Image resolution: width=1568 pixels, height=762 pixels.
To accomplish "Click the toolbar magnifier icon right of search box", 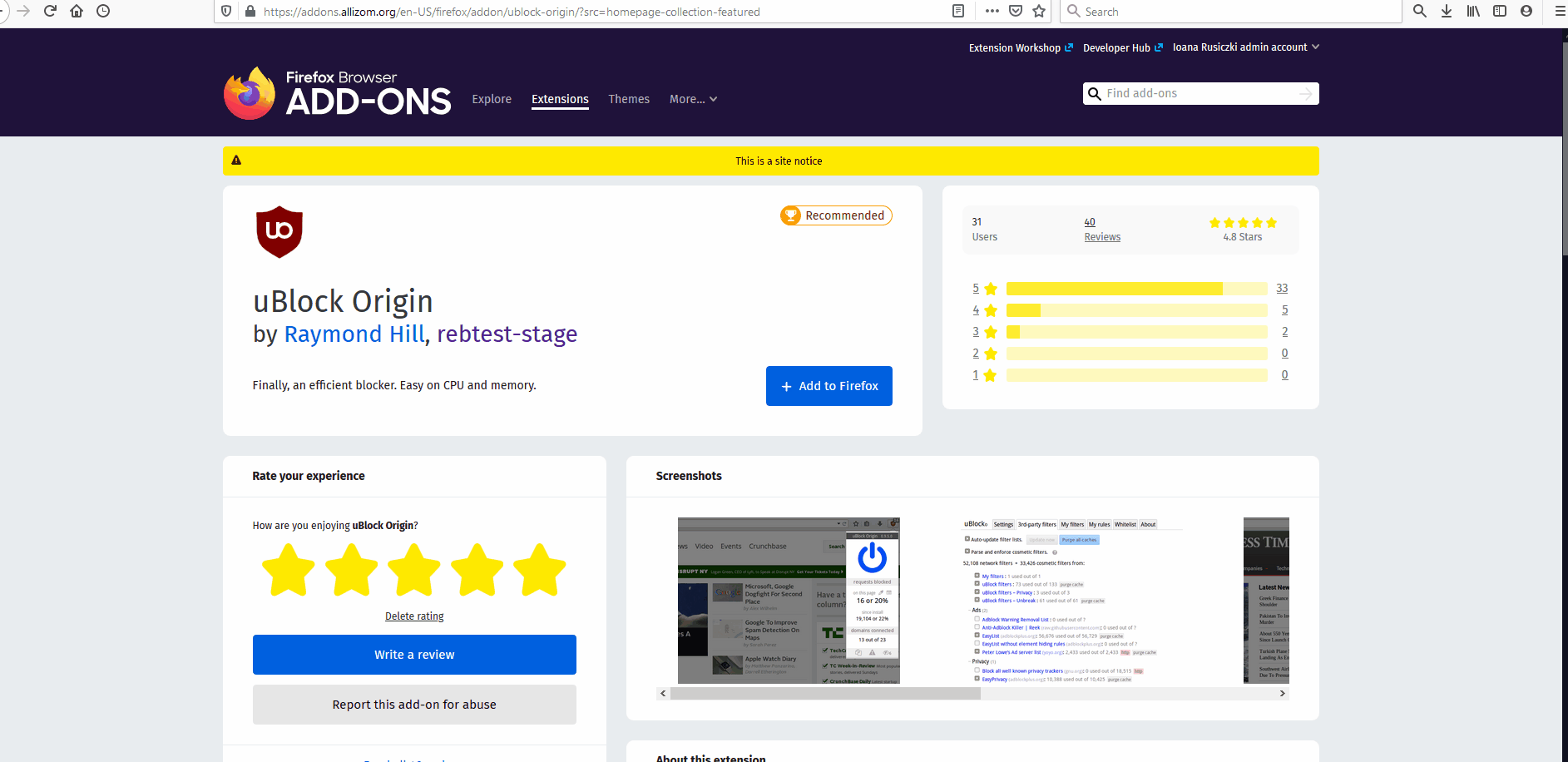I will coord(1420,11).
